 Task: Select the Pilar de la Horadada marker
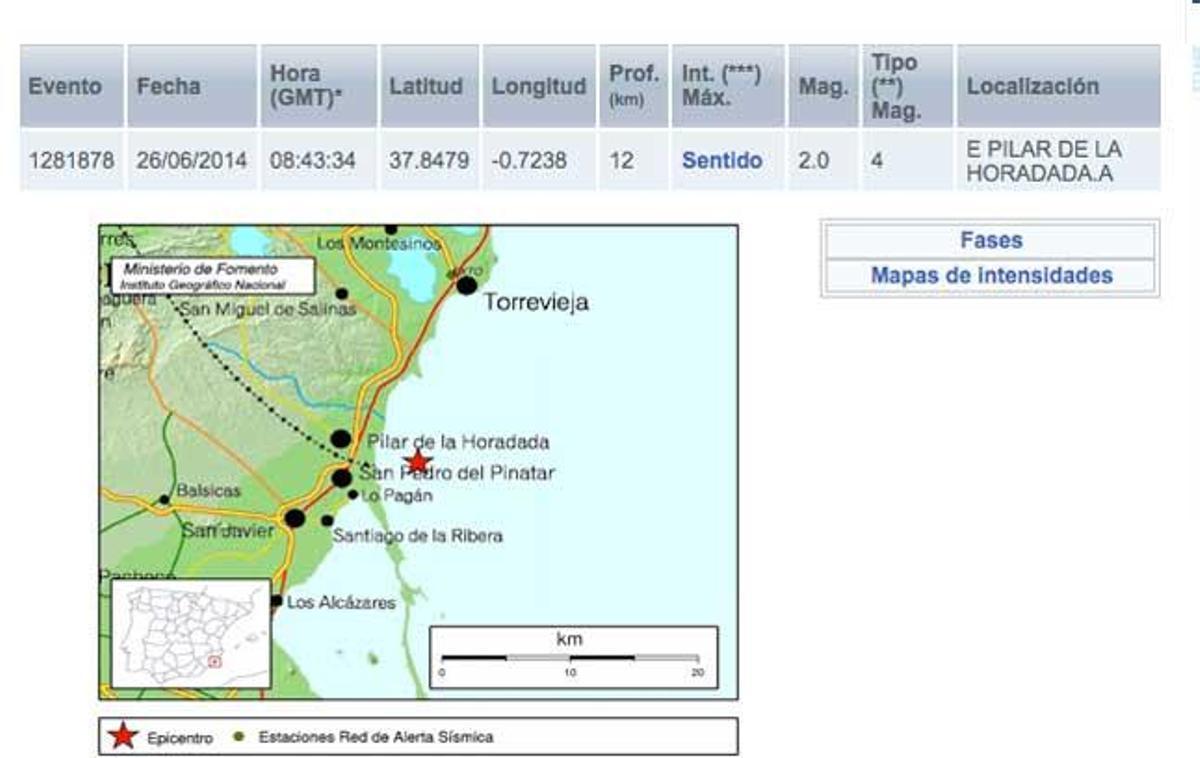tap(340, 440)
